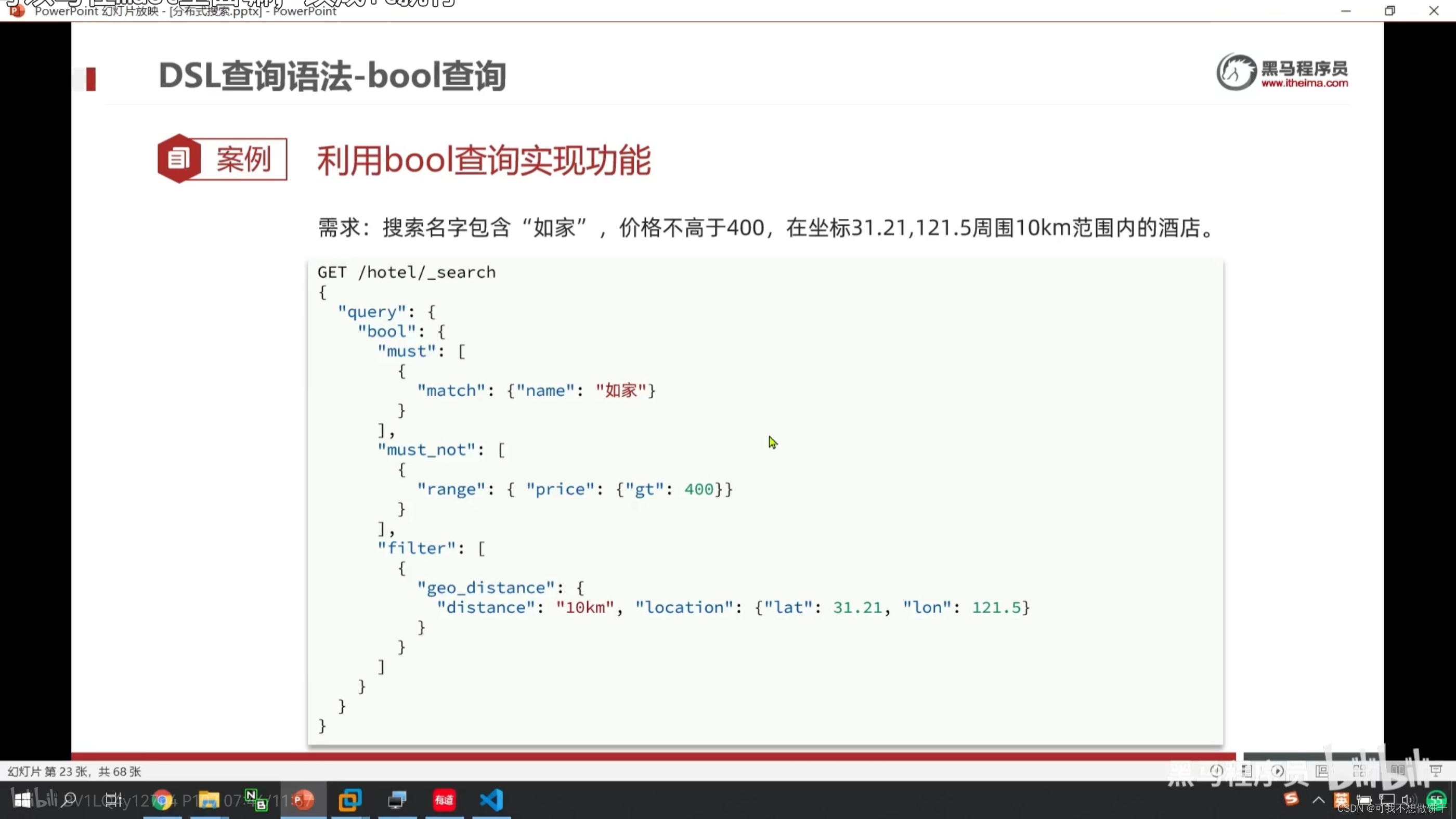
Task: Open Youdao app from taskbar
Action: click(x=444, y=800)
